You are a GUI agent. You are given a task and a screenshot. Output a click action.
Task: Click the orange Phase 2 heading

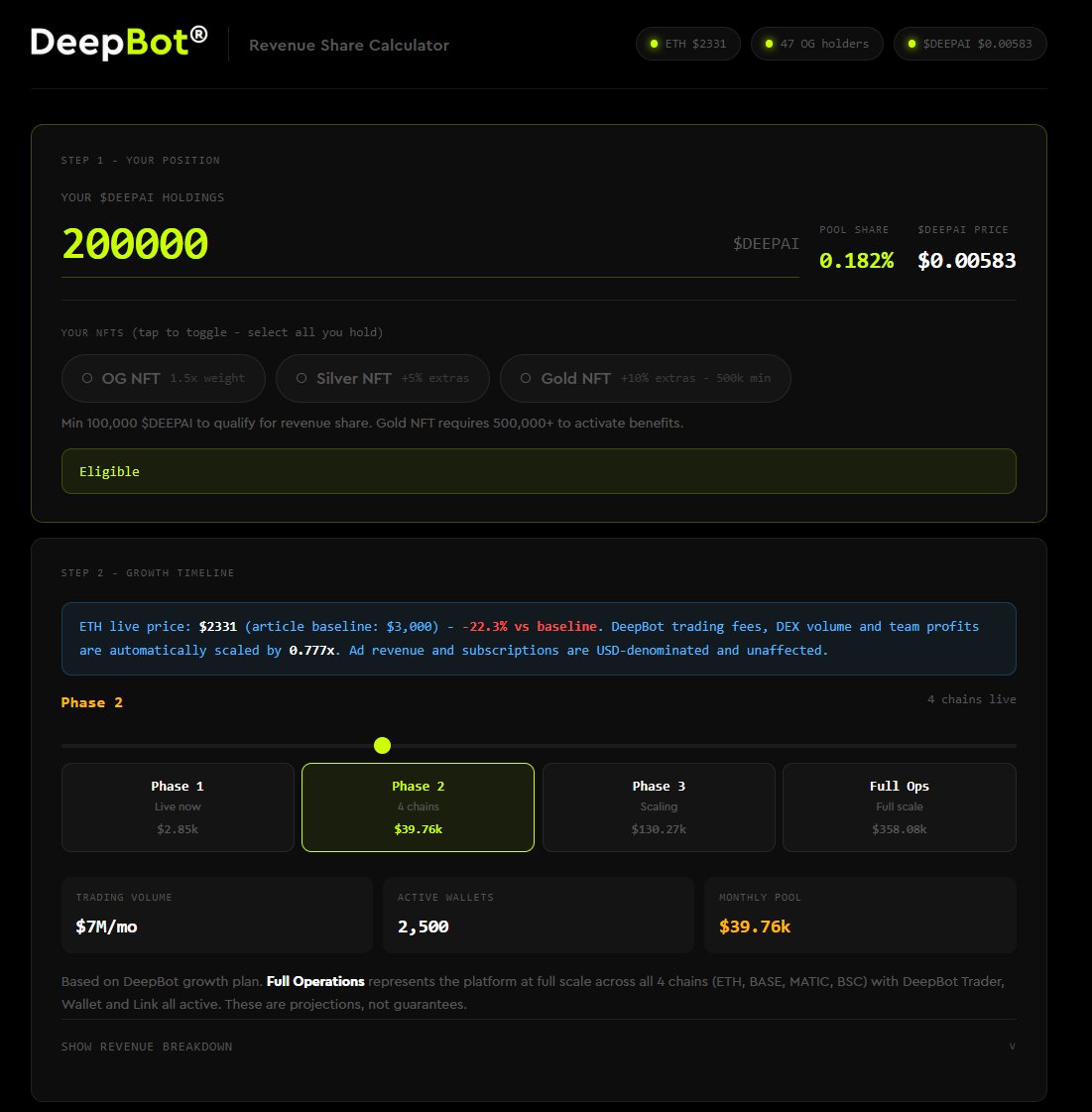click(92, 702)
